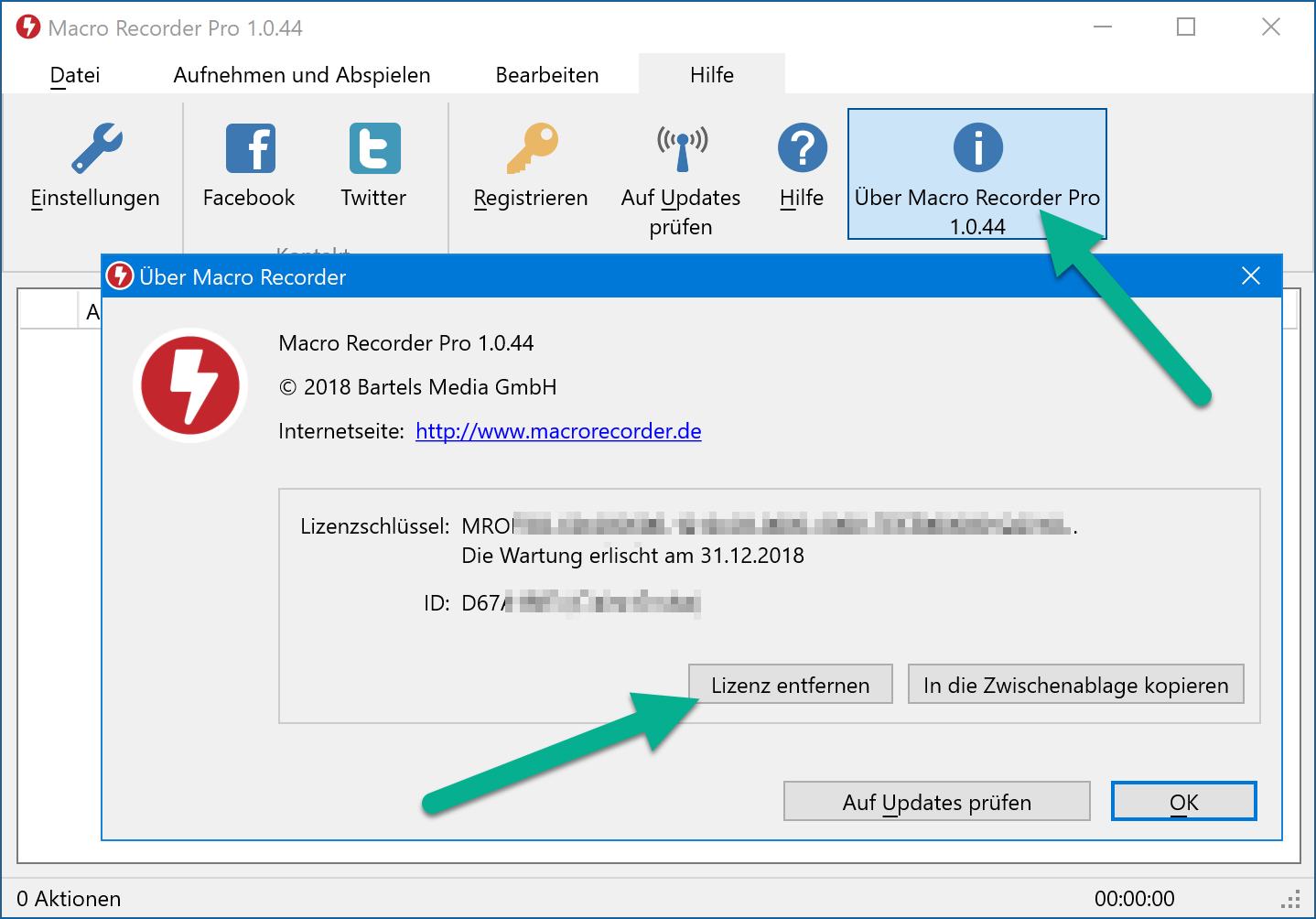Open Hilfe question mark icon
Viewport: 1316px width, 919px height.
802,148
